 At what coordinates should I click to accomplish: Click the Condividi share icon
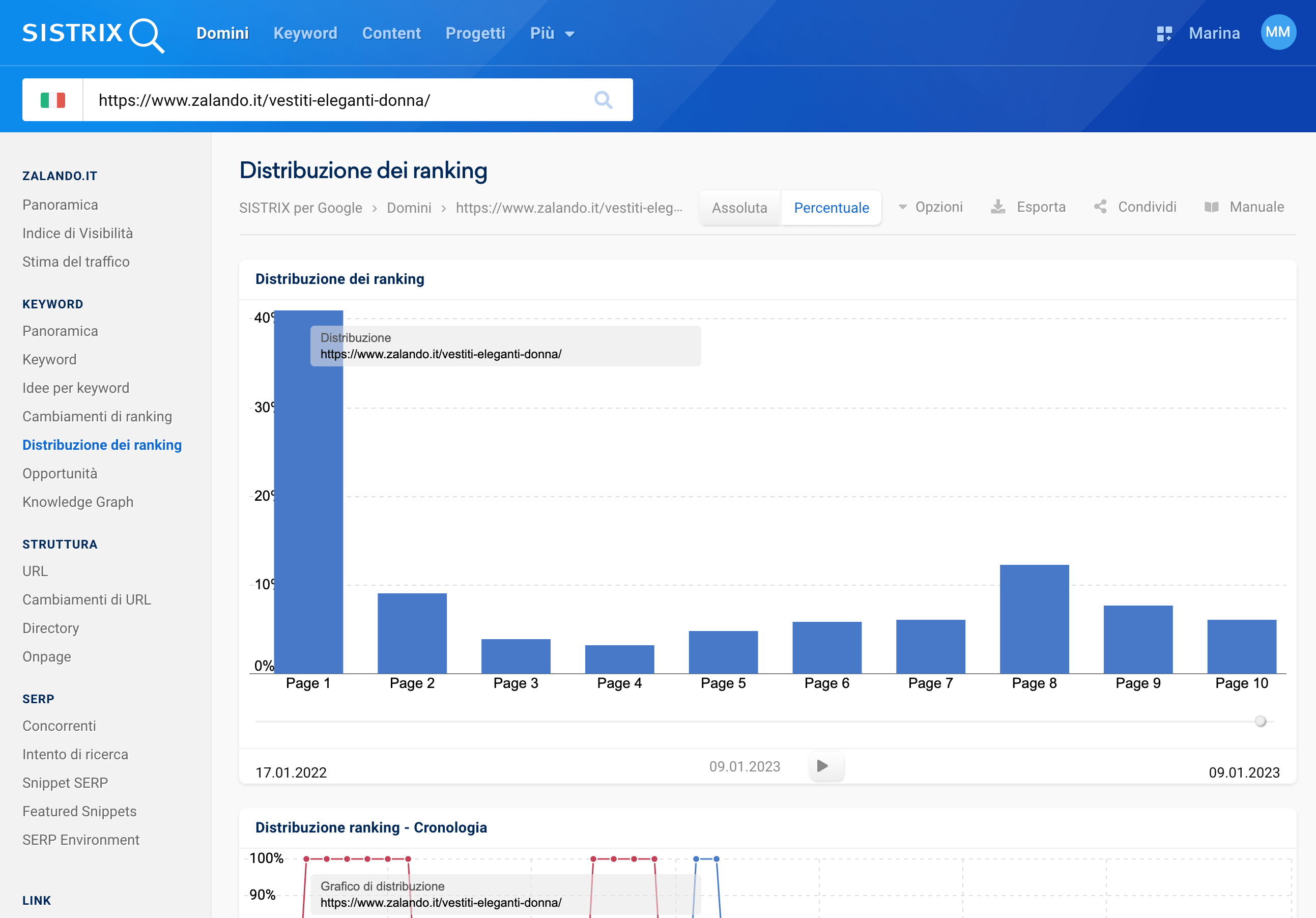[x=1100, y=208]
